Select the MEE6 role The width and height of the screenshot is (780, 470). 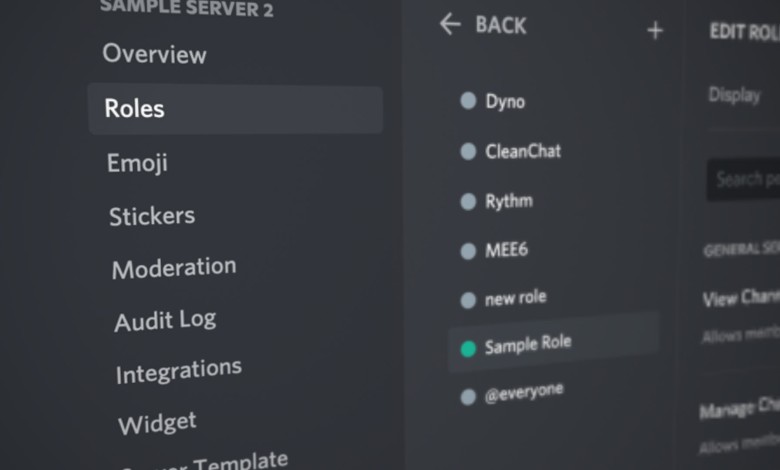tap(506, 250)
